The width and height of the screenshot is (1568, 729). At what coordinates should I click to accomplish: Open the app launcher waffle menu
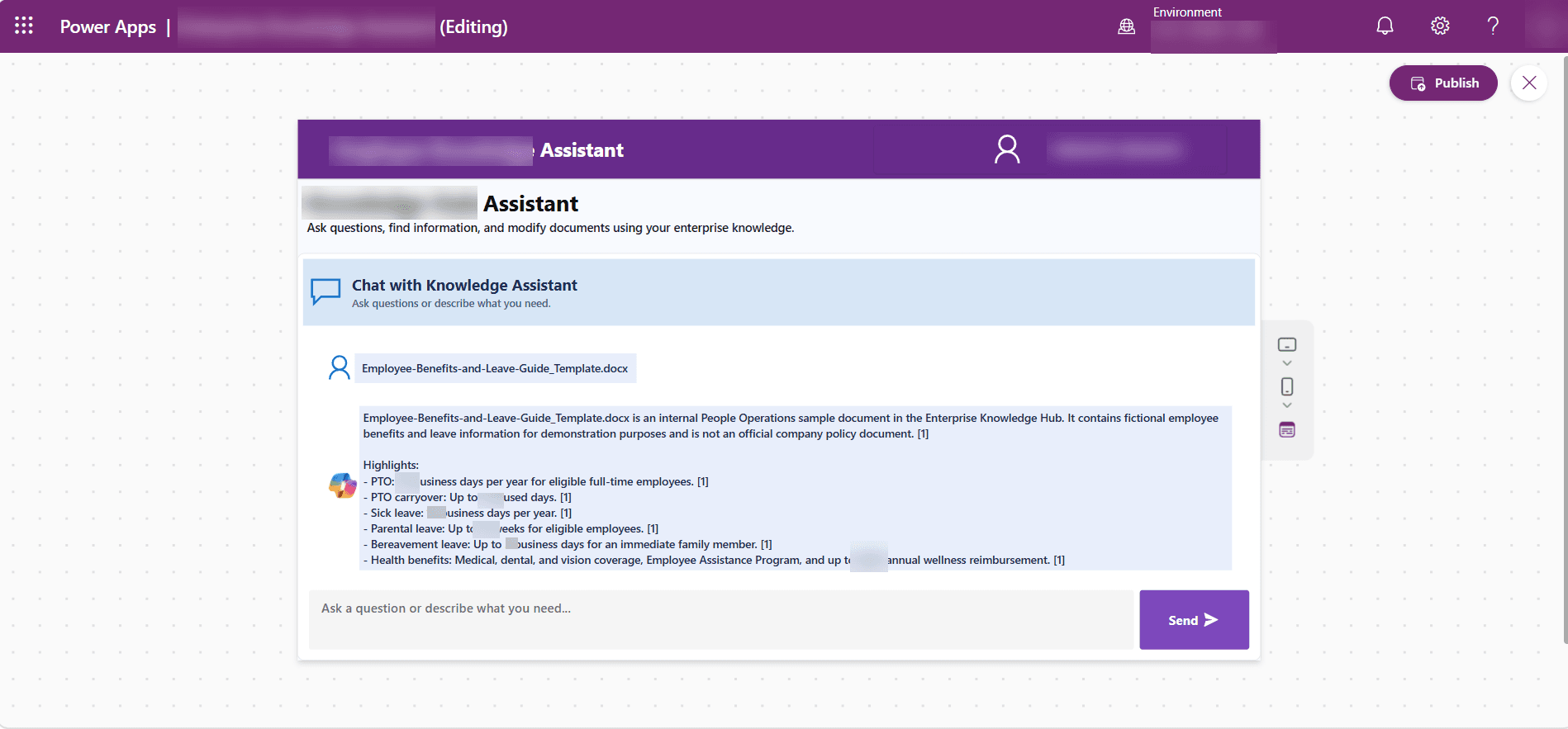point(24,26)
